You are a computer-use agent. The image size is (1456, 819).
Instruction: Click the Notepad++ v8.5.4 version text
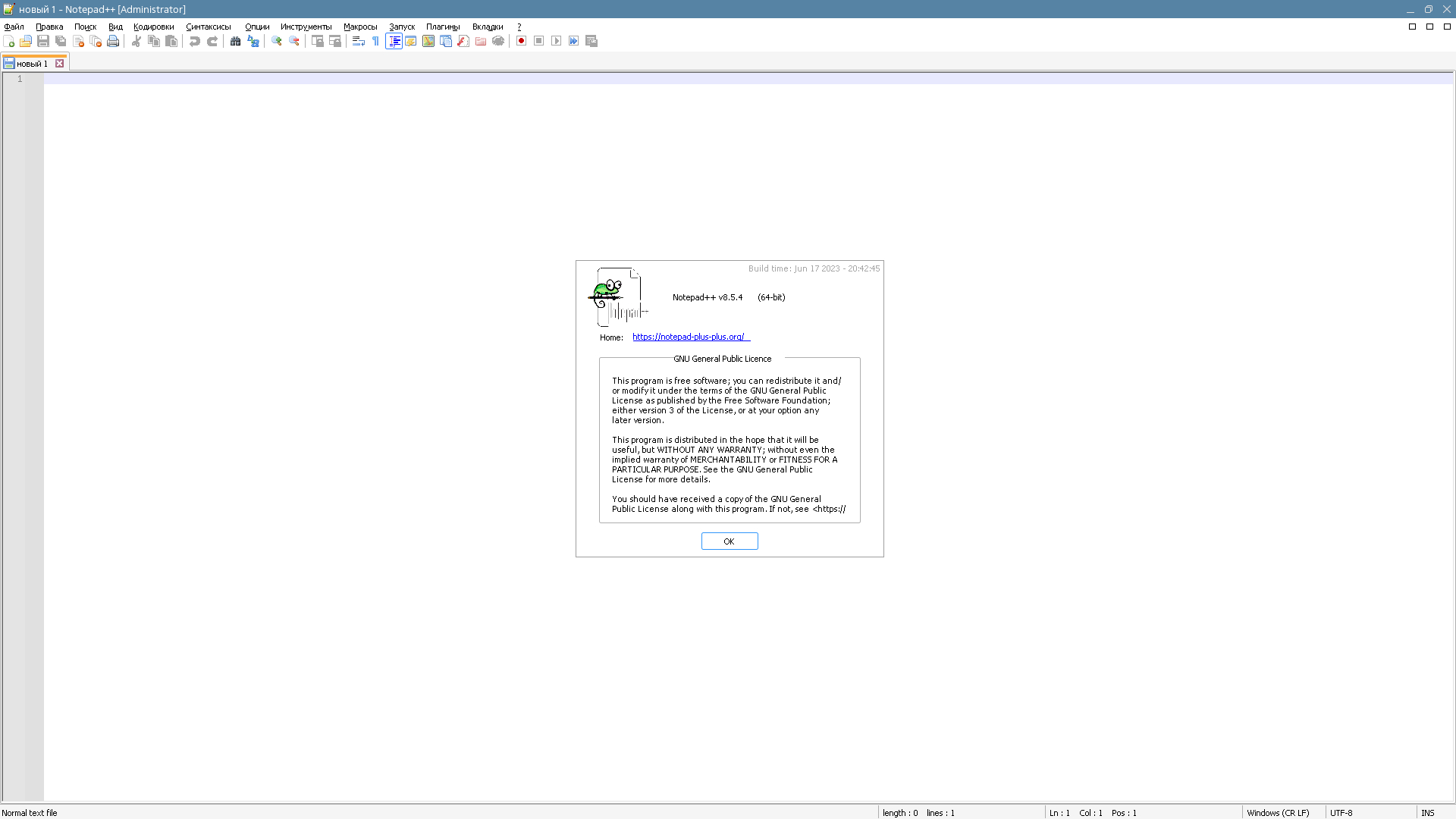point(708,297)
